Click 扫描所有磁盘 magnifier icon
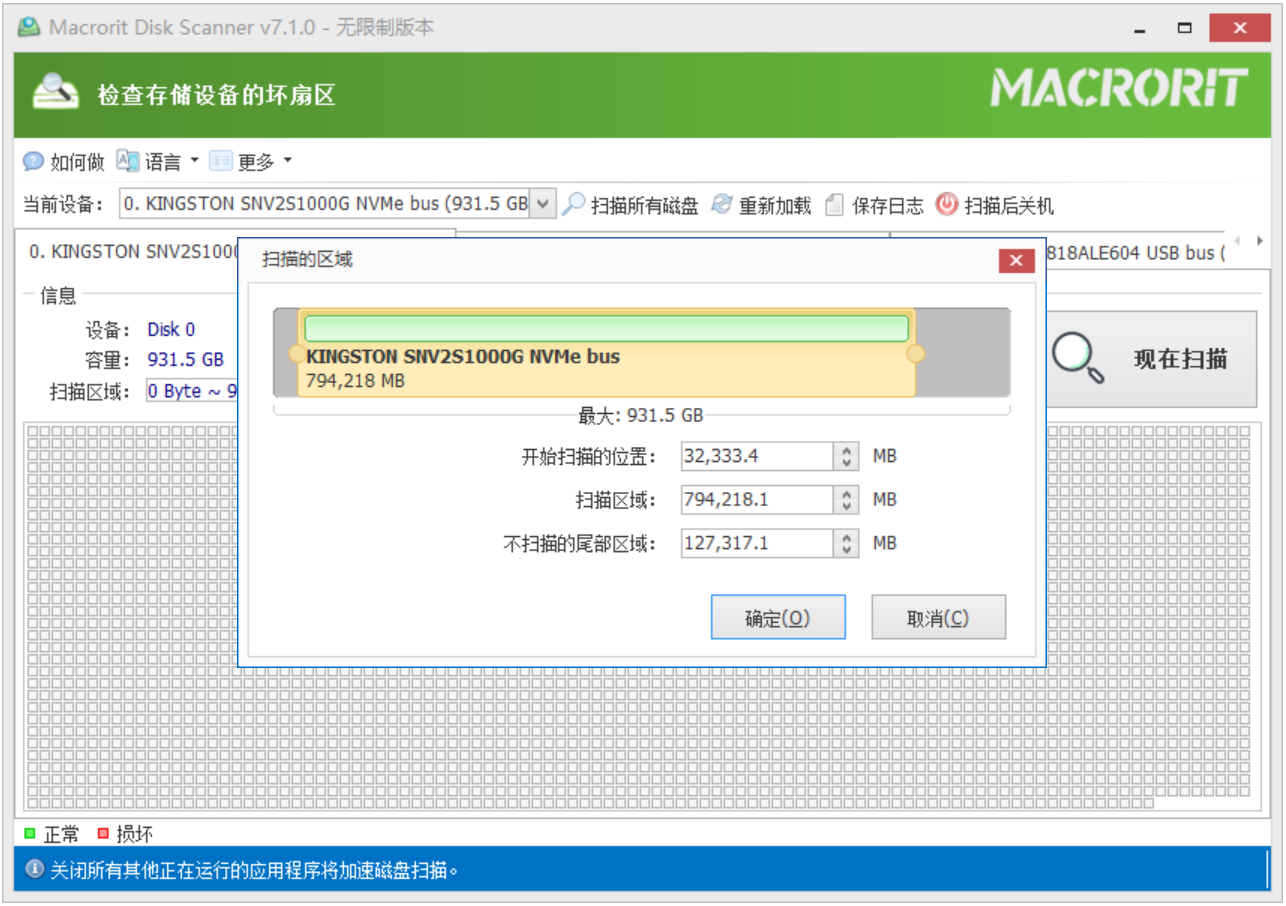Image resolution: width=1286 pixels, height=906 pixels. pos(573,205)
